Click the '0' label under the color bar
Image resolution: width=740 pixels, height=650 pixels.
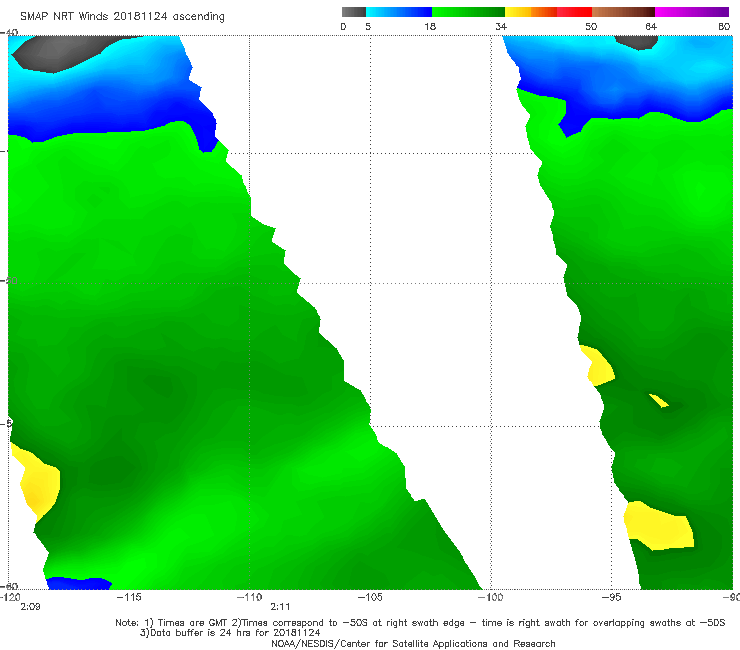click(343, 26)
